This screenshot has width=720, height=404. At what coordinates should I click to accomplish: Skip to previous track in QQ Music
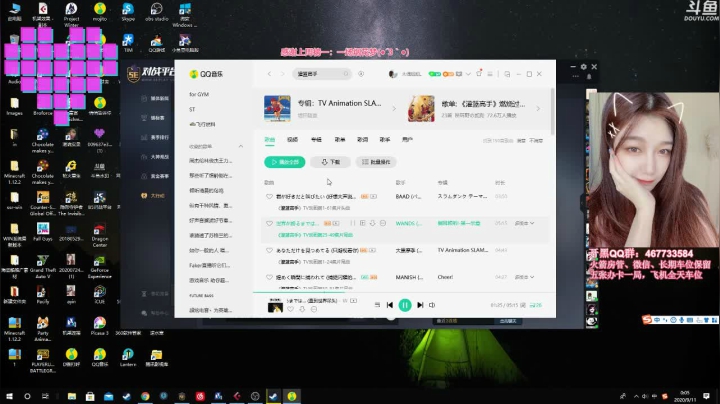pos(389,305)
